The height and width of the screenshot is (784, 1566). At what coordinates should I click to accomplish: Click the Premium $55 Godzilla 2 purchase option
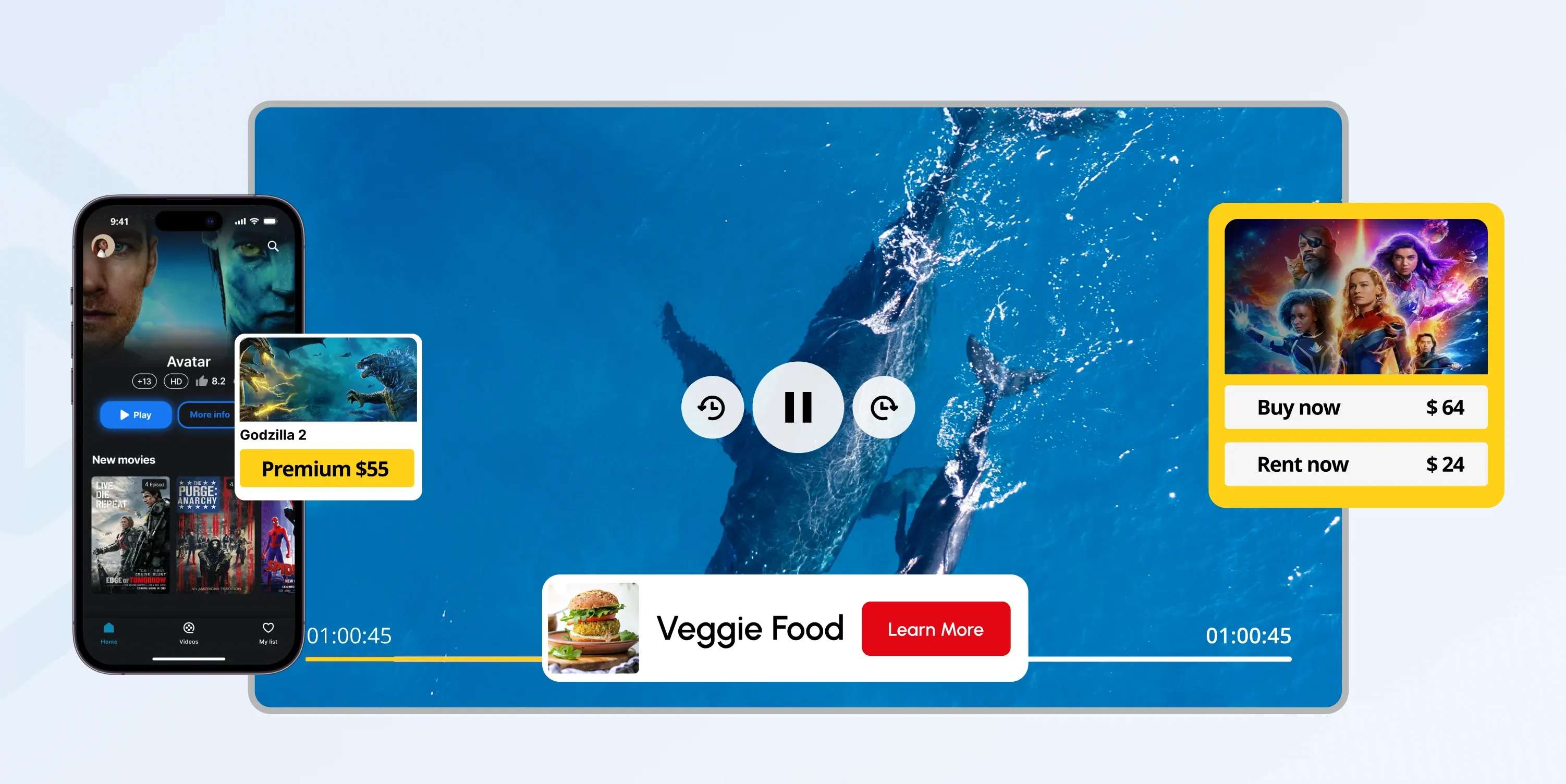(325, 467)
